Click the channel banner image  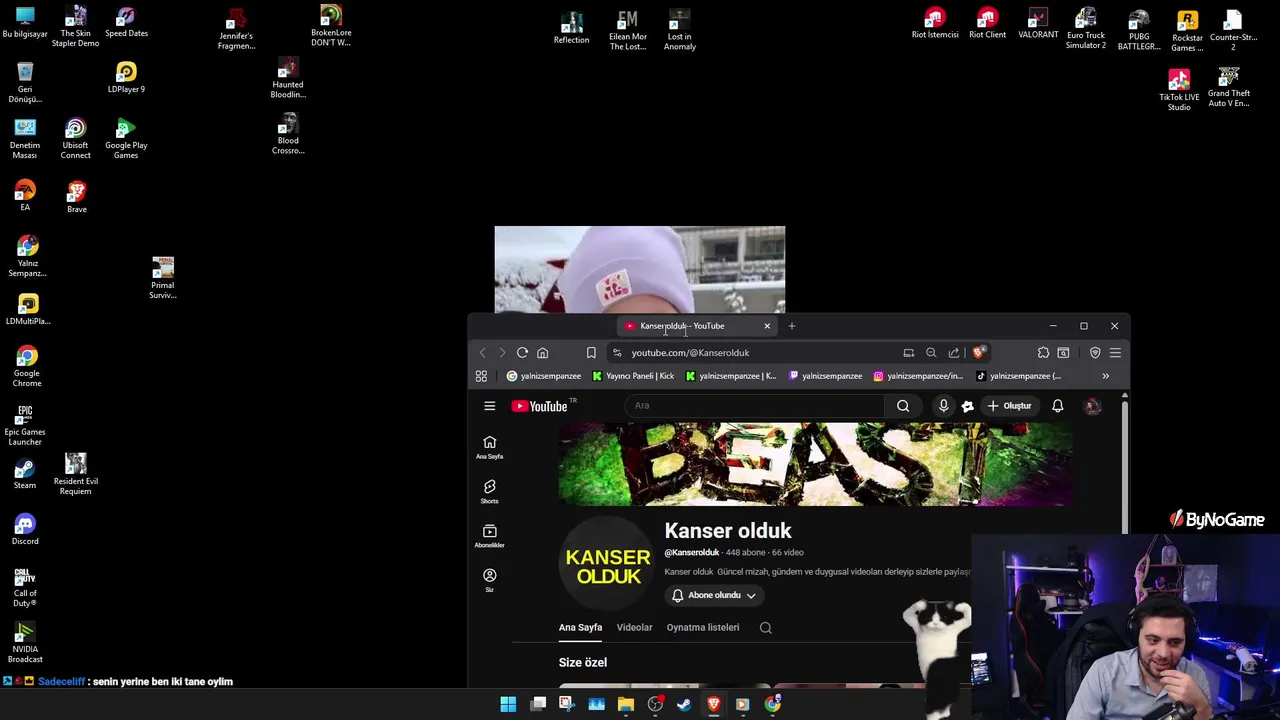pyautogui.click(x=815, y=464)
